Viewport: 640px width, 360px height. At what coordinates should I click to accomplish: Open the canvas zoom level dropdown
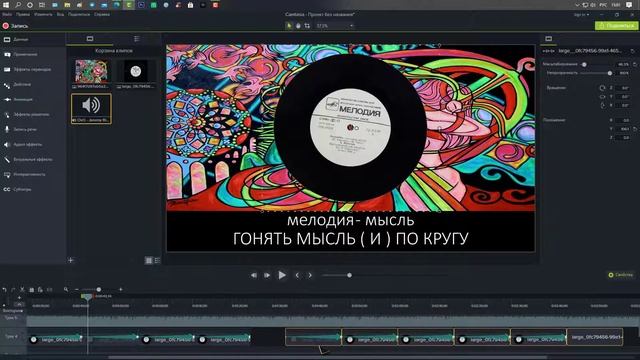334,26
